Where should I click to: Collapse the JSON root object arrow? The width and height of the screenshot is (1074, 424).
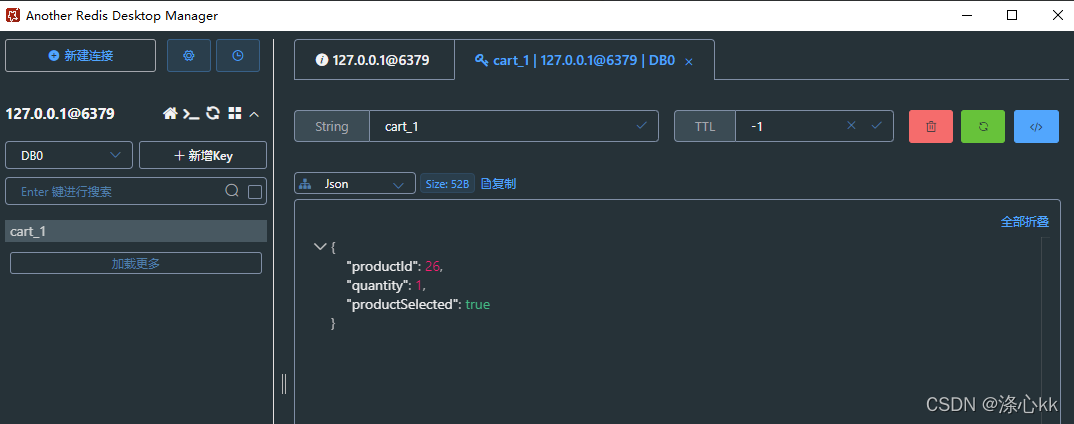tap(319, 247)
